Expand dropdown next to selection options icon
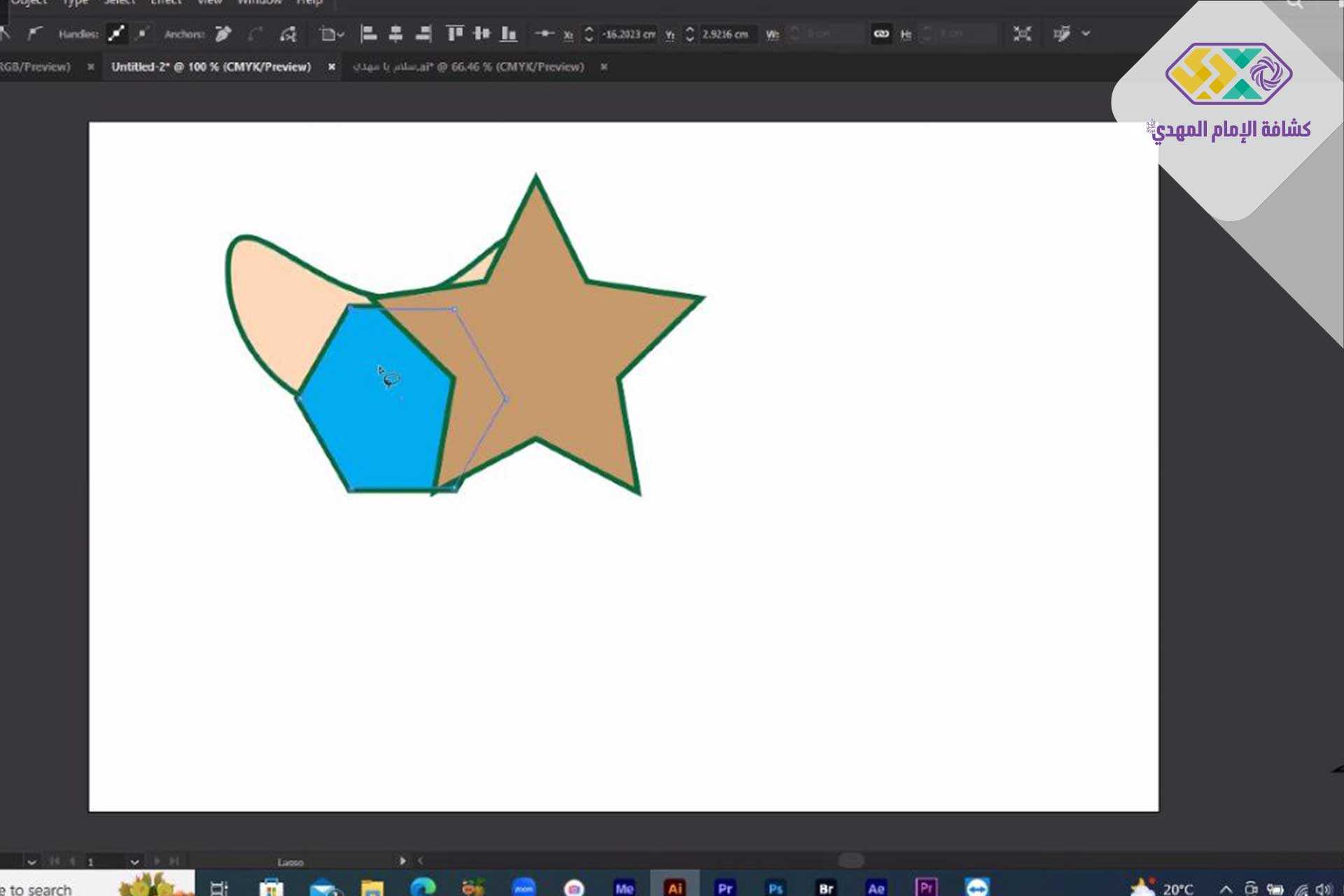 click(1086, 34)
